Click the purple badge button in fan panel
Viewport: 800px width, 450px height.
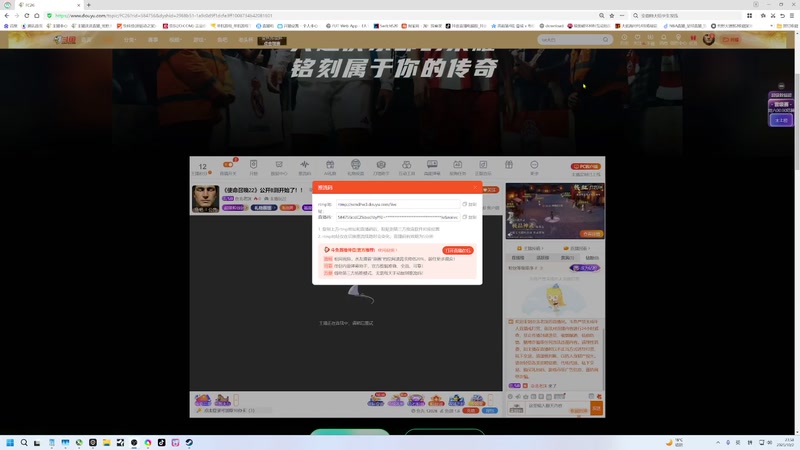click(585, 268)
